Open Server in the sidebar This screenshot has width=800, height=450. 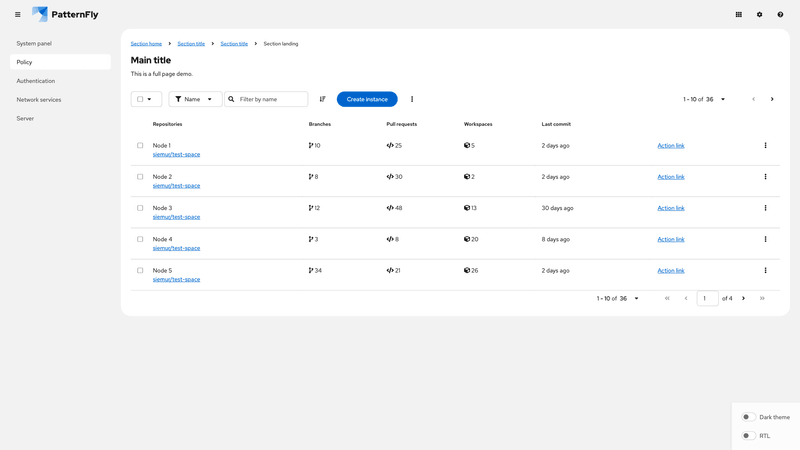point(60,118)
